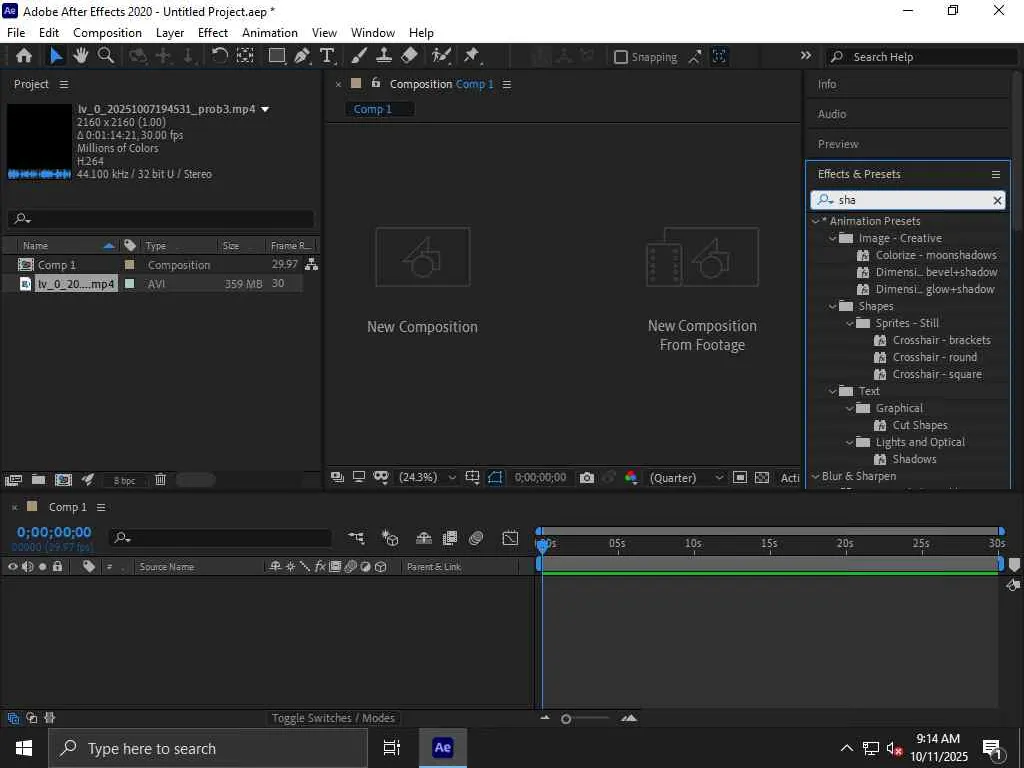Screen dimensions: 1024x768
Task: Click the timeline zoom slider handle
Action: [566, 718]
